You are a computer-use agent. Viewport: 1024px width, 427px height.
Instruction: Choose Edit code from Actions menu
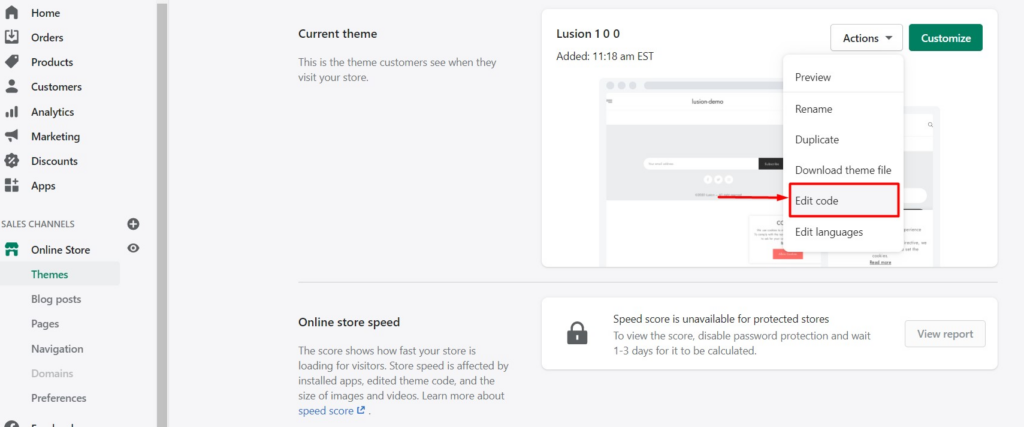(844, 201)
